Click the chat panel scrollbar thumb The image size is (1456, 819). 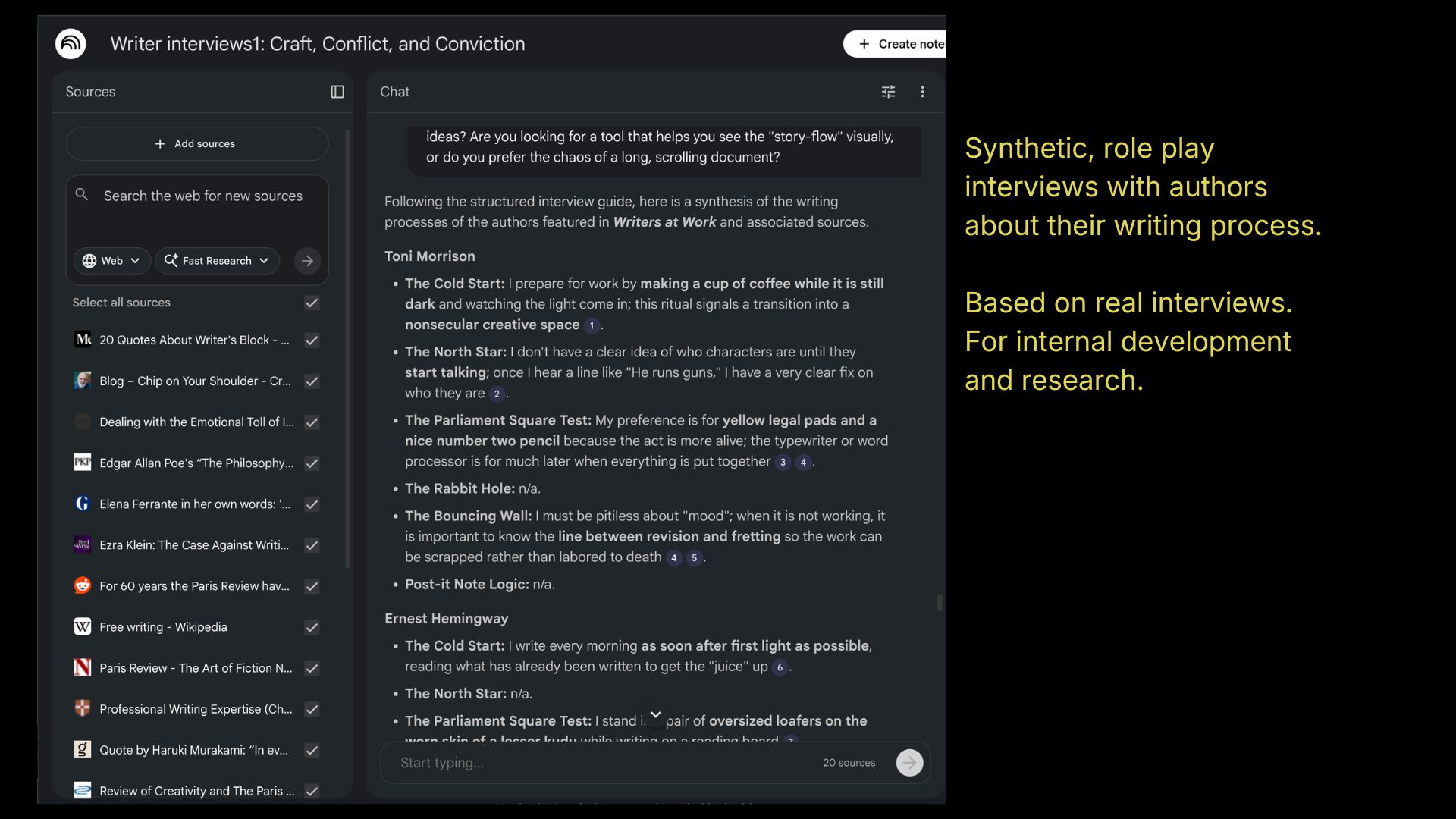939,603
